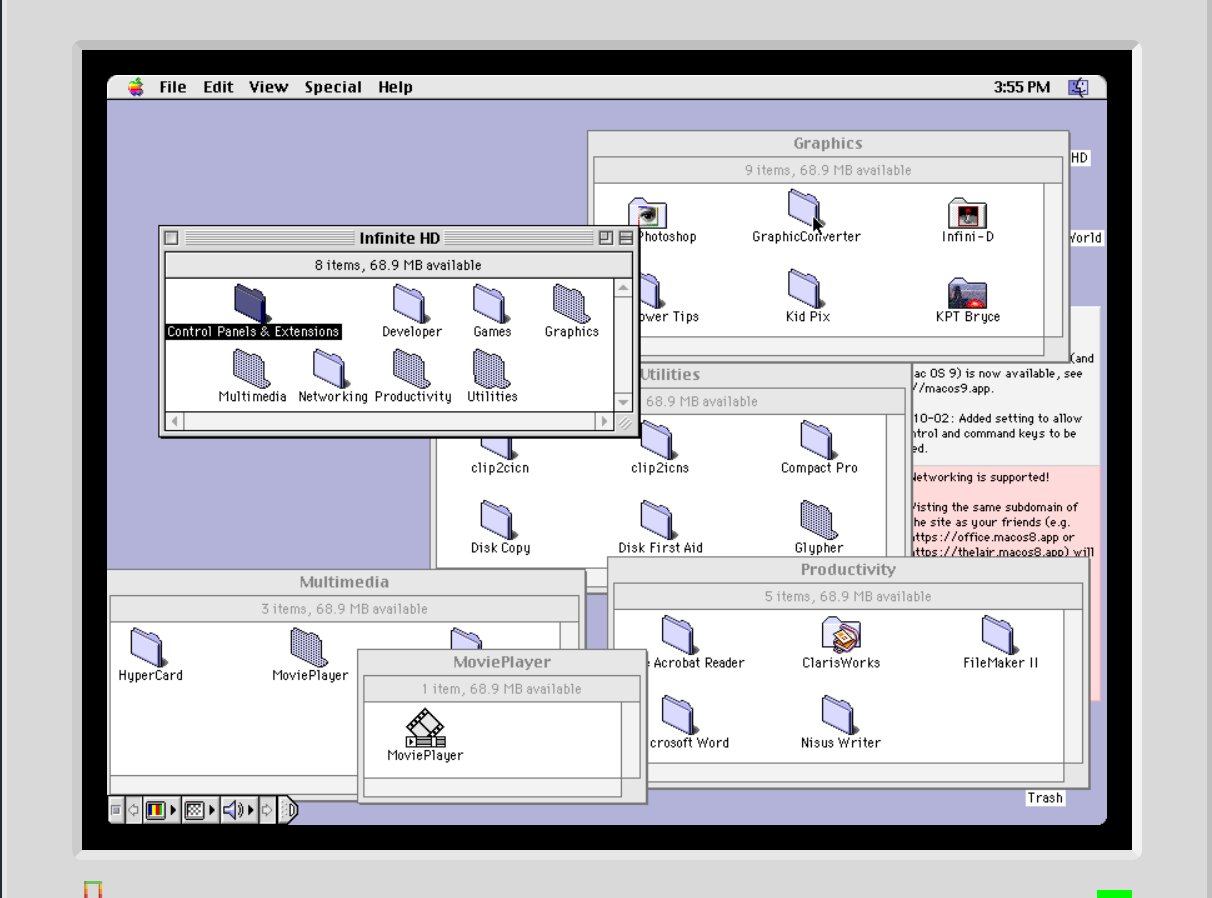Select the Glypher folder in Utilities window

pos(818,519)
